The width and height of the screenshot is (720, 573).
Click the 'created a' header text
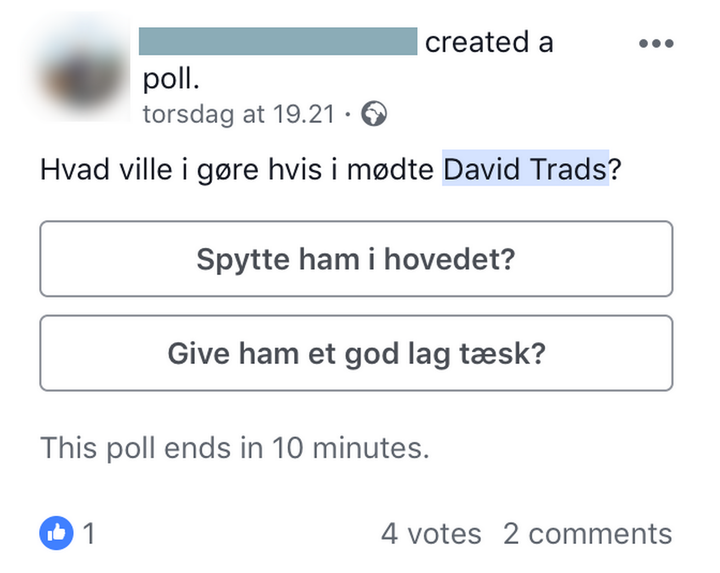(x=489, y=42)
